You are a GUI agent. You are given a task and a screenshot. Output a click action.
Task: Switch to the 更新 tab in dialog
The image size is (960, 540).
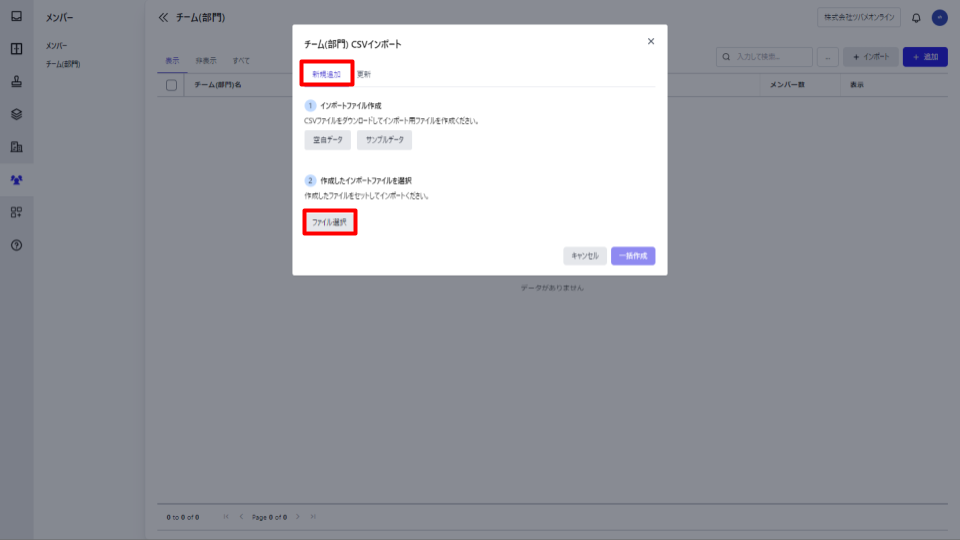[x=364, y=74]
